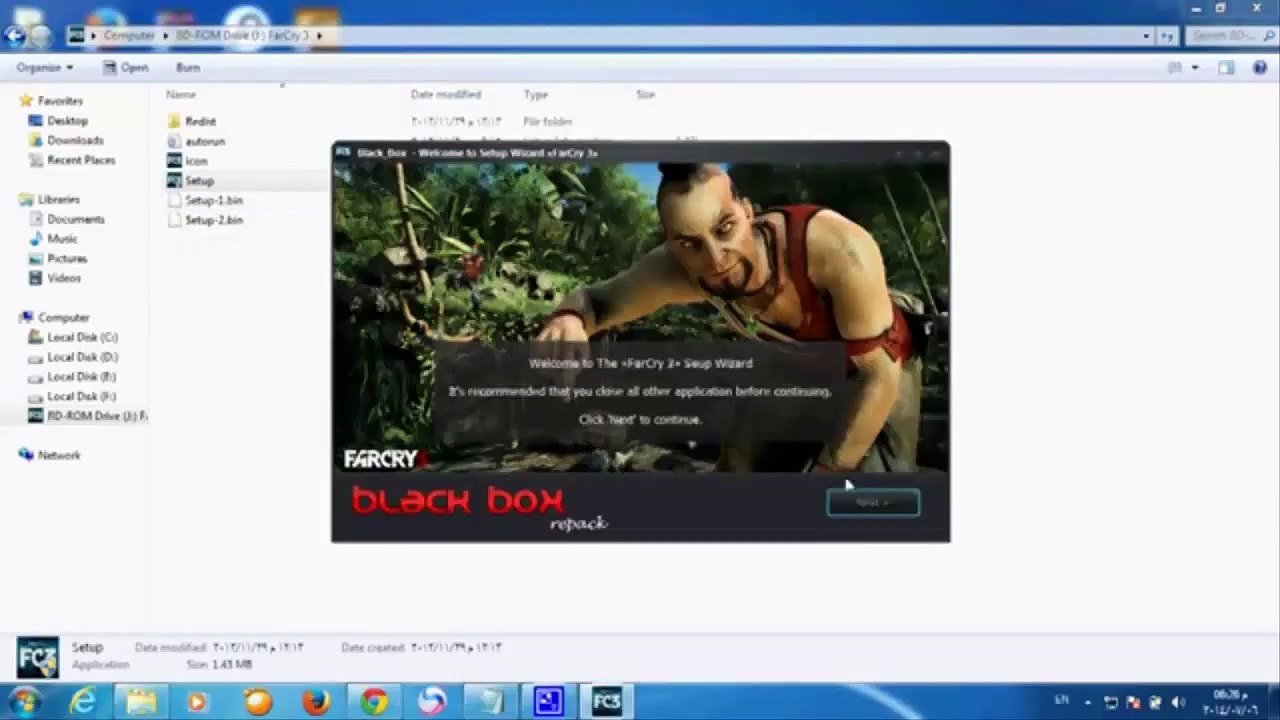Viewport: 1280px width, 720px height.
Task: Open Recent Places in the navigation pane
Action: (x=81, y=160)
